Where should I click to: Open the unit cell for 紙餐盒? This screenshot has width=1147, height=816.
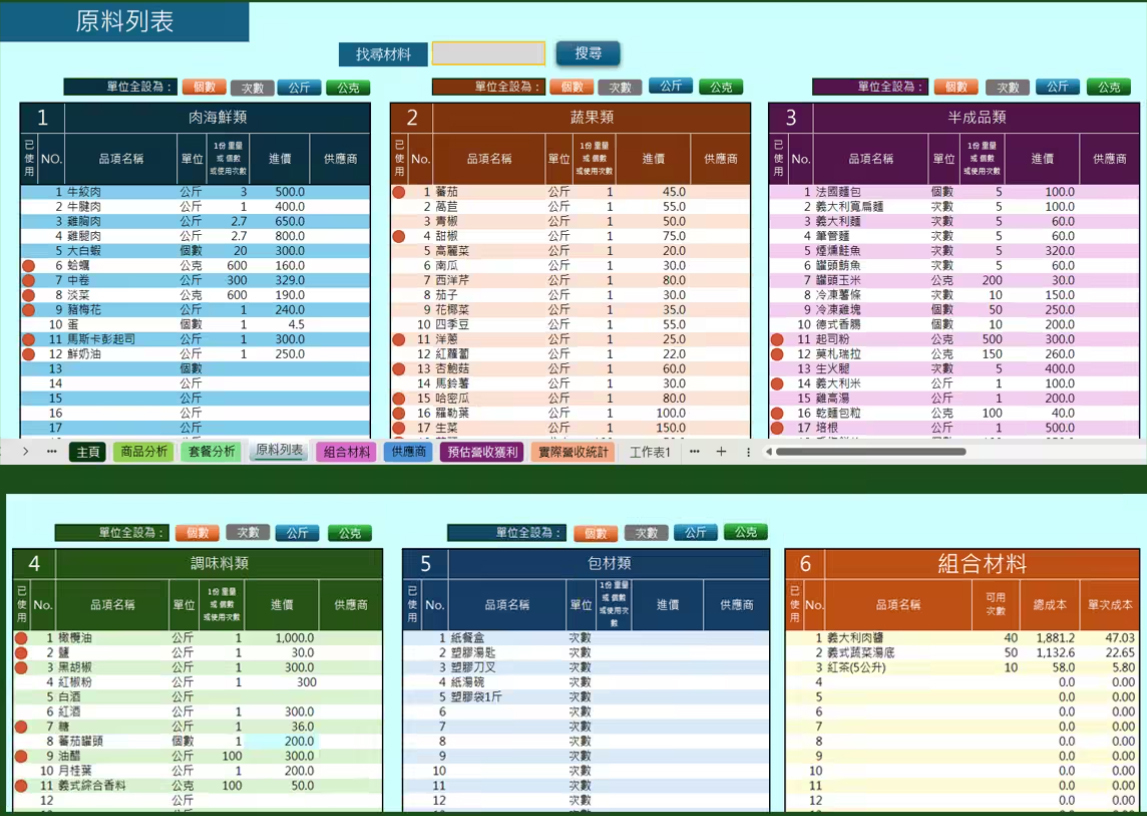(580, 638)
